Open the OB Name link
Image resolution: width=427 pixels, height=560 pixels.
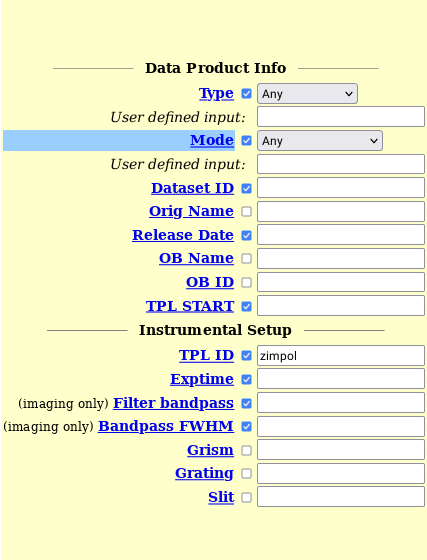(196, 258)
